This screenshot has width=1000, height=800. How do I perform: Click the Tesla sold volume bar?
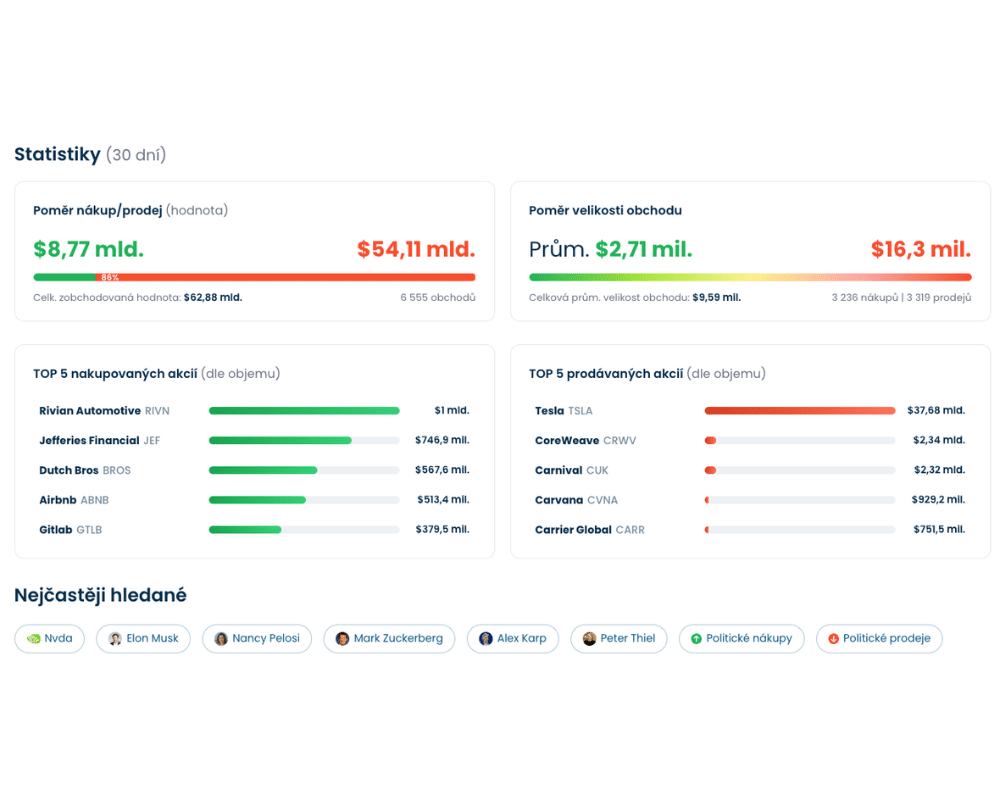(800, 411)
